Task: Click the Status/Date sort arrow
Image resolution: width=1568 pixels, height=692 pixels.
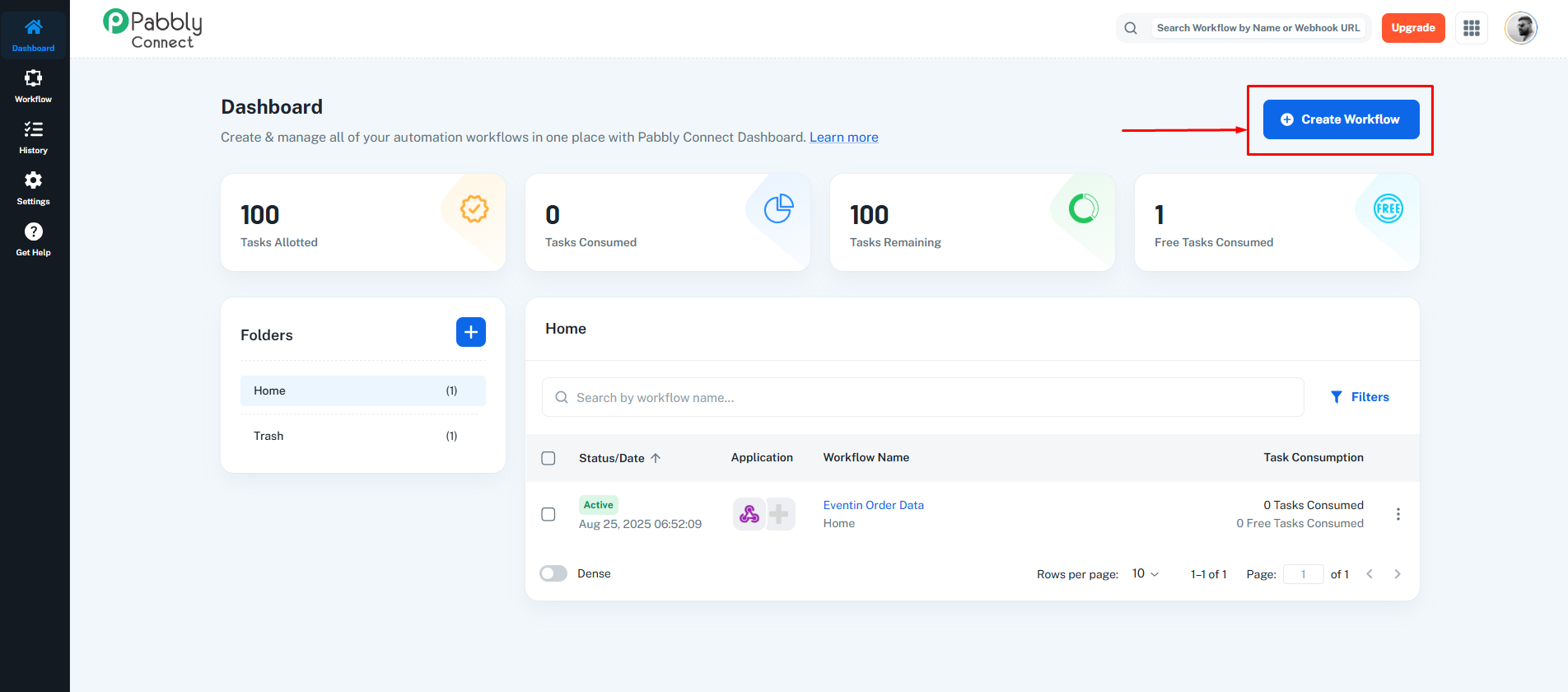Action: tap(656, 458)
